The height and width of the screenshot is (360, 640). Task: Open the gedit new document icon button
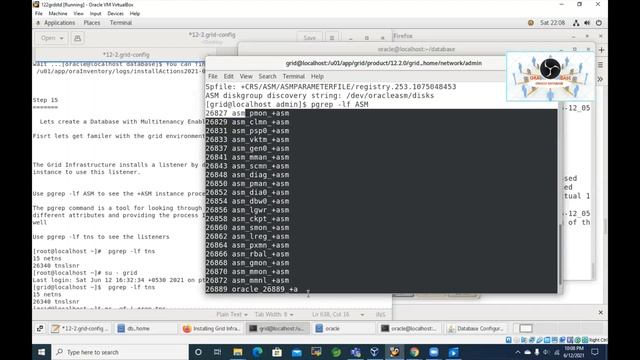(77, 38)
